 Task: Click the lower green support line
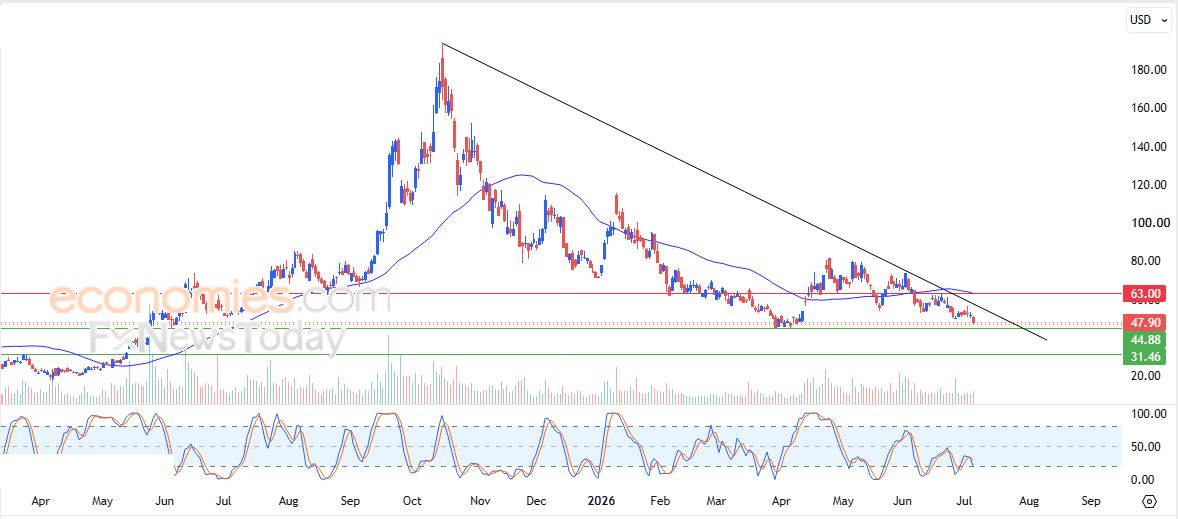click(x=560, y=355)
